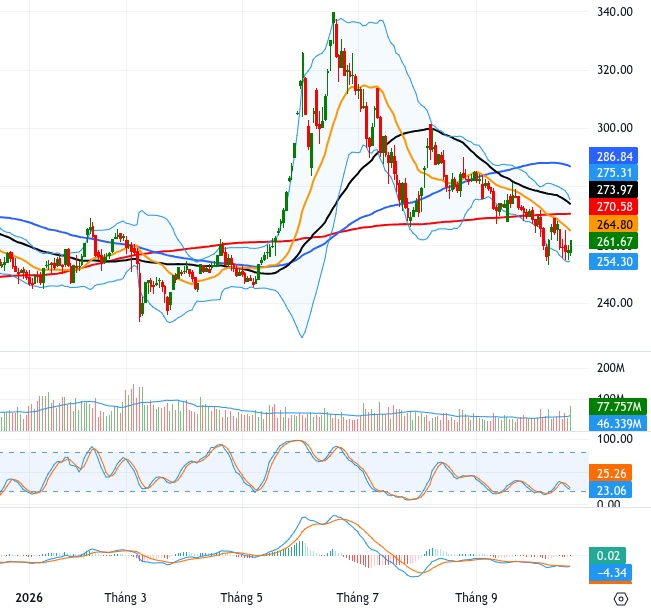
Task: Select the 0.02 MACD histogram value label
Action: click(x=607, y=556)
